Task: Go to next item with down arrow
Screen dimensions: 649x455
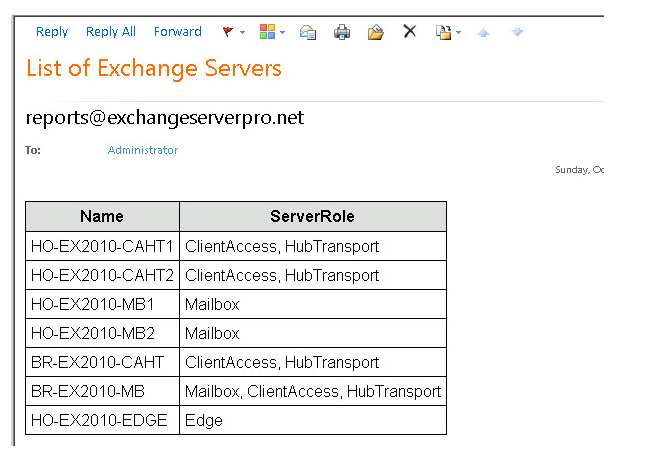Action: (x=517, y=33)
